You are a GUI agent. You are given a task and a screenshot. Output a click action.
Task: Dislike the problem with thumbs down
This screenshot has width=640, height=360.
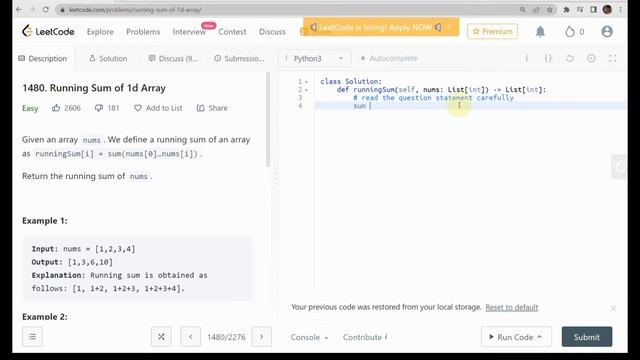(99, 108)
